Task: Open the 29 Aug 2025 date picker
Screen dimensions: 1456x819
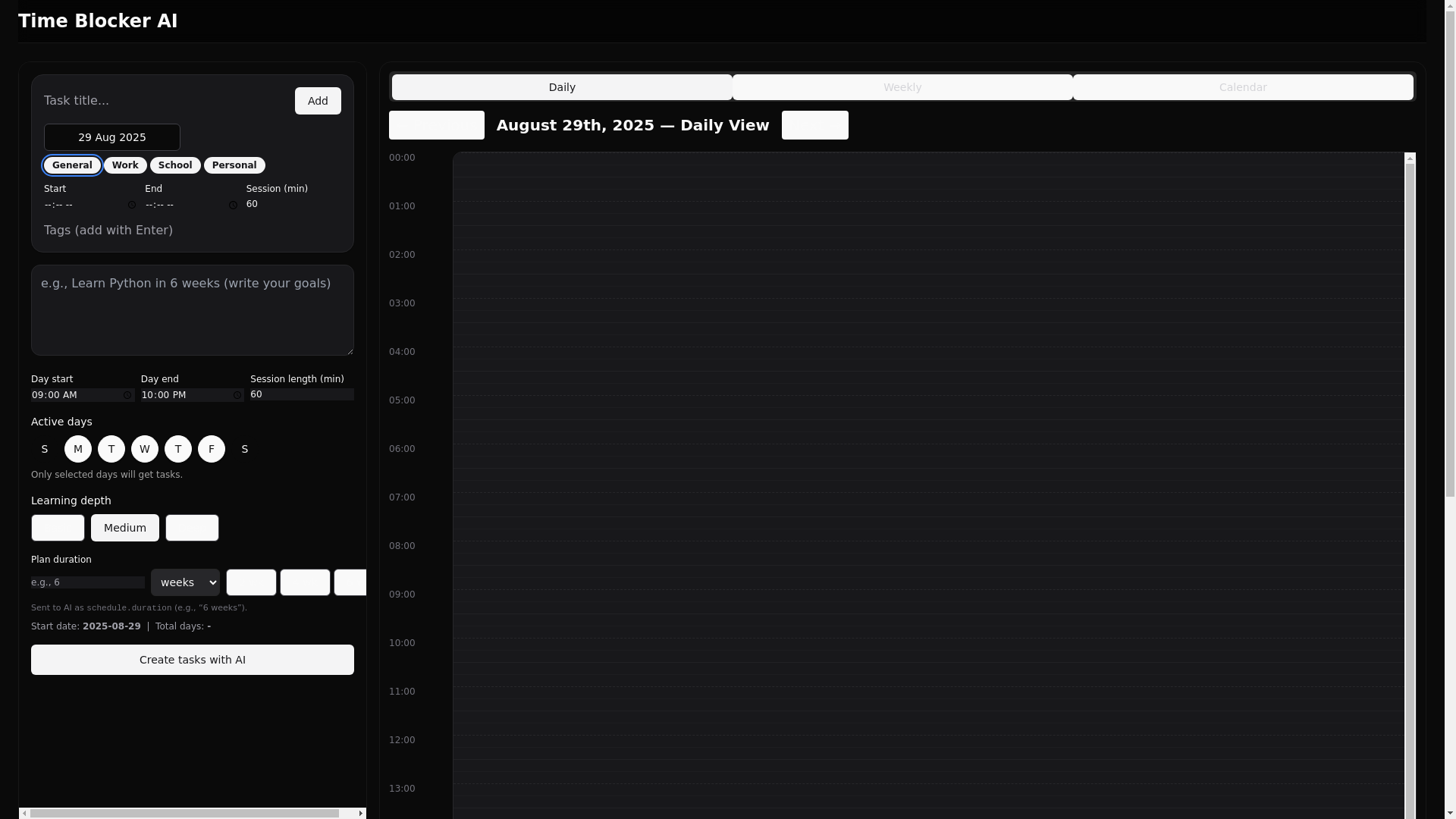Action: pyautogui.click(x=112, y=137)
